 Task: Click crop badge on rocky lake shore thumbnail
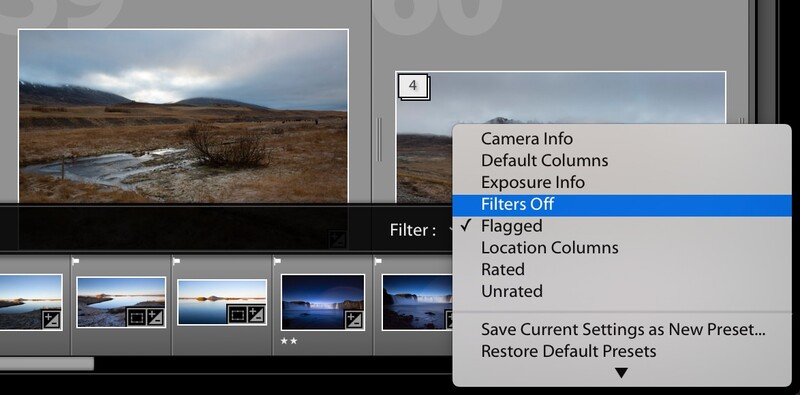coord(136,317)
